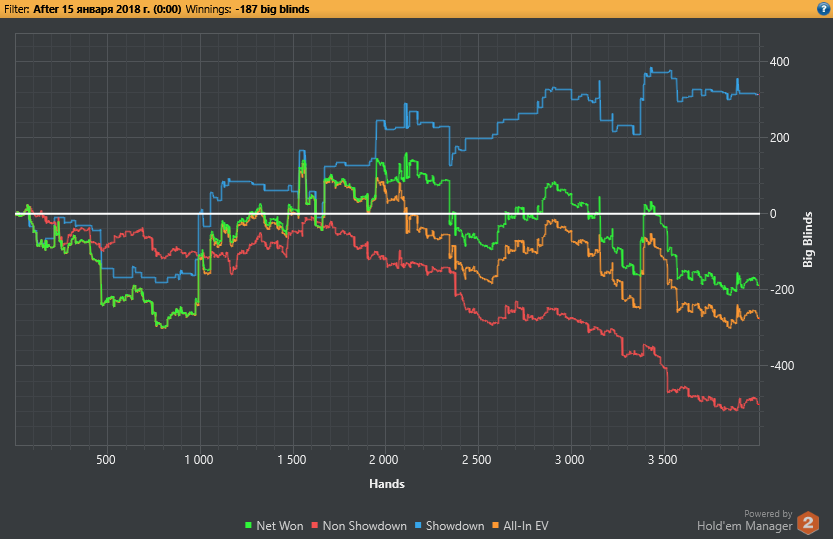Screen dimensions: 833x539
Task: Toggle the green Net Won legend swatch
Action: pos(248,526)
